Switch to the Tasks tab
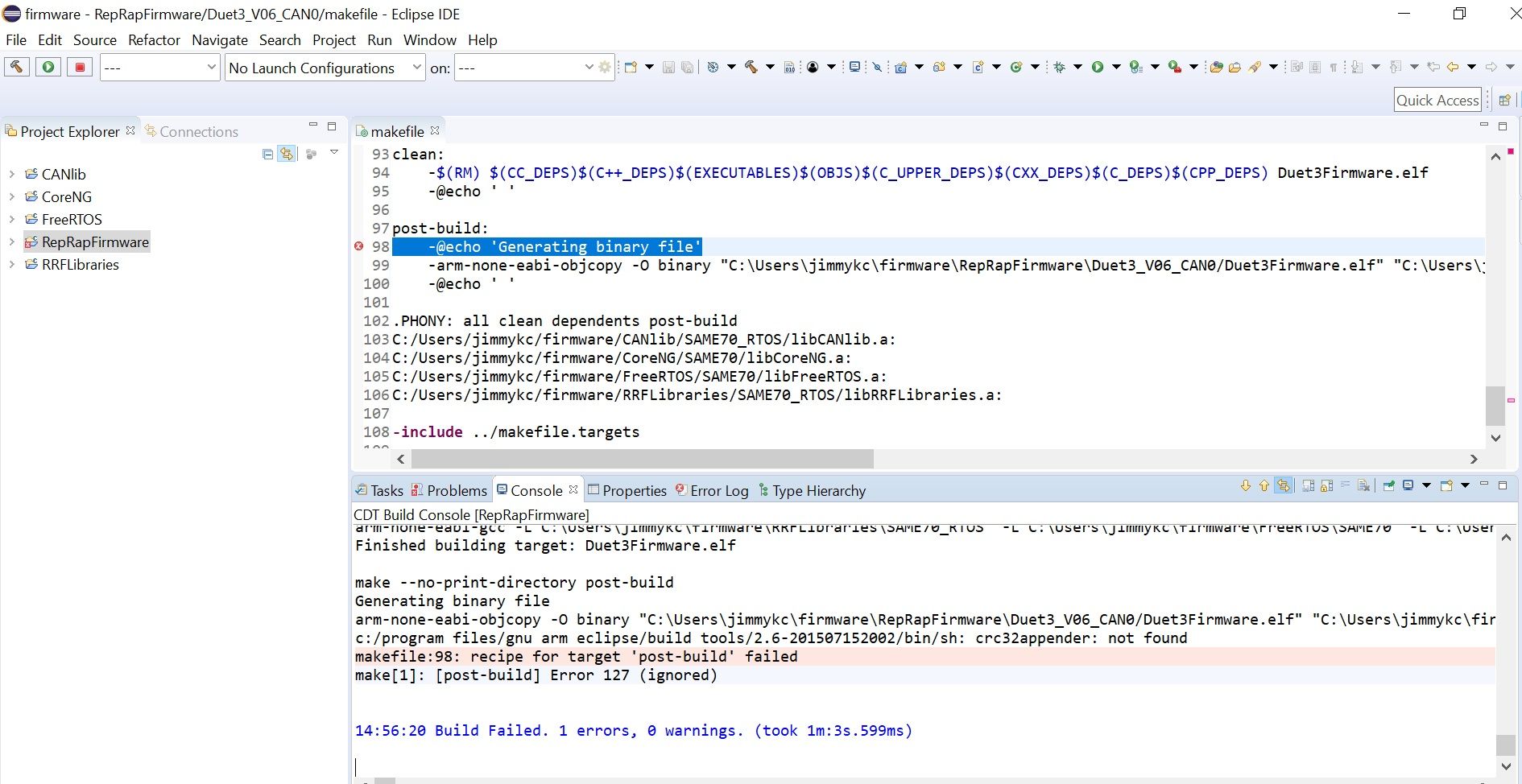 click(x=379, y=490)
